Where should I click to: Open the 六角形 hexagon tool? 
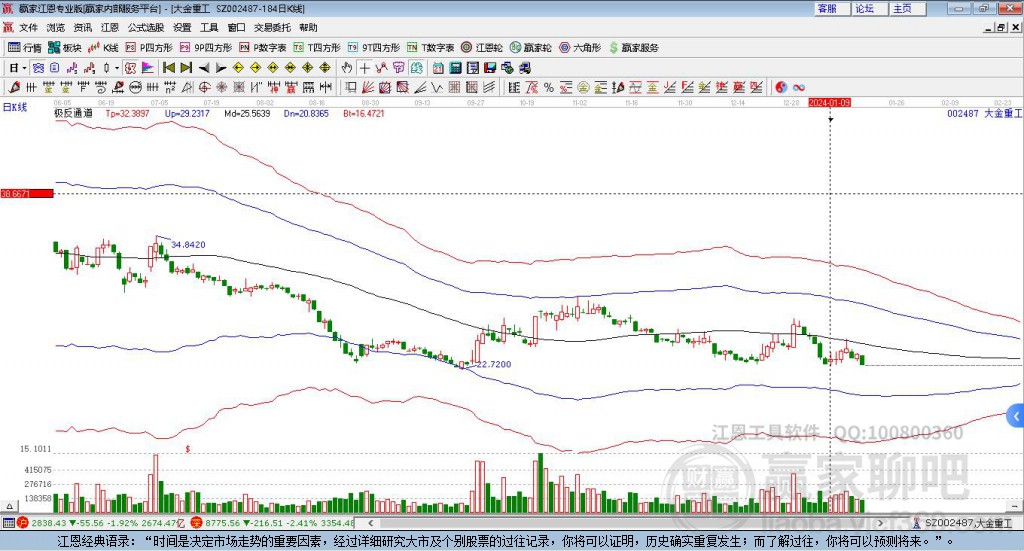click(x=579, y=47)
